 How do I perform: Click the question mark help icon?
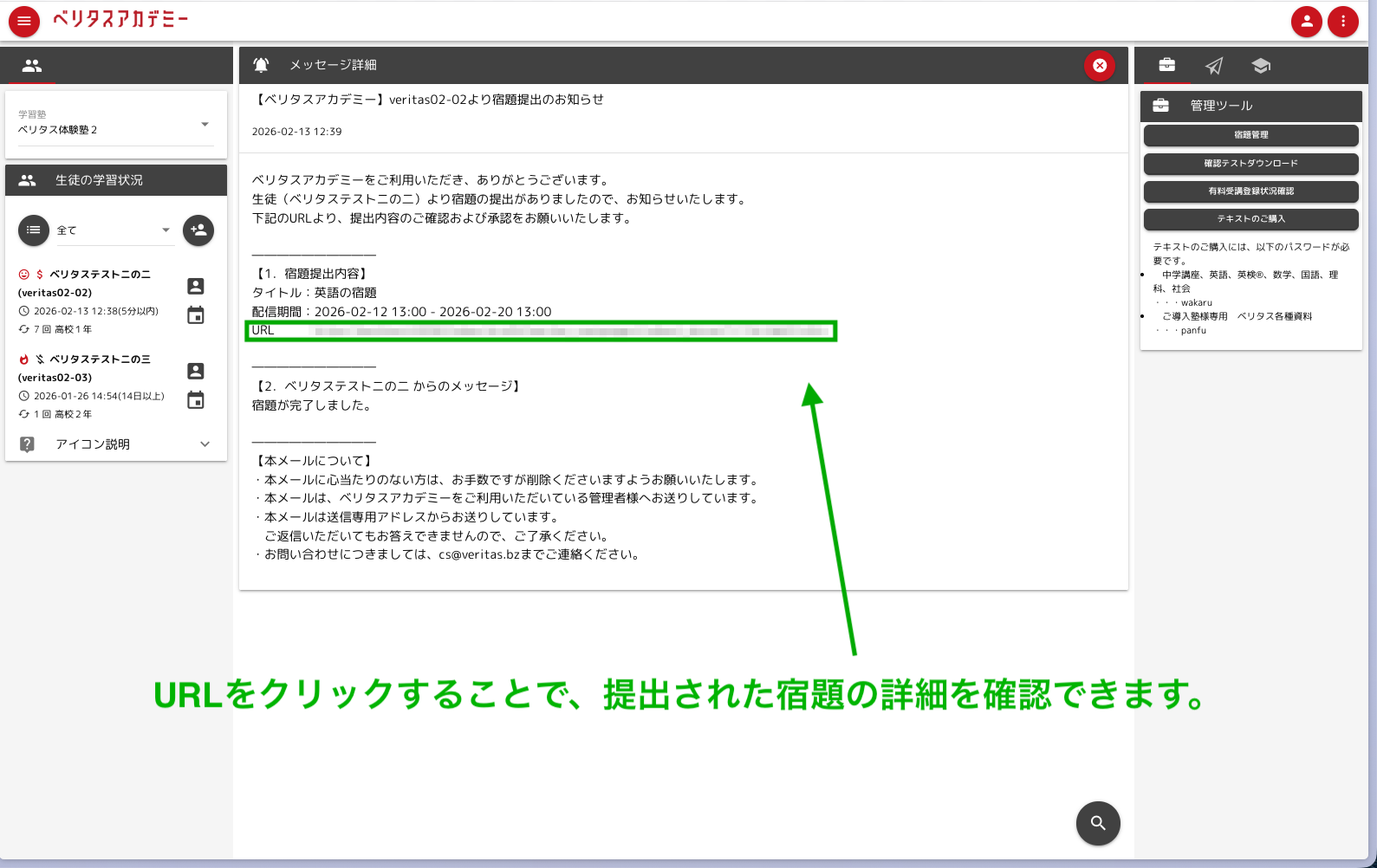pos(28,444)
